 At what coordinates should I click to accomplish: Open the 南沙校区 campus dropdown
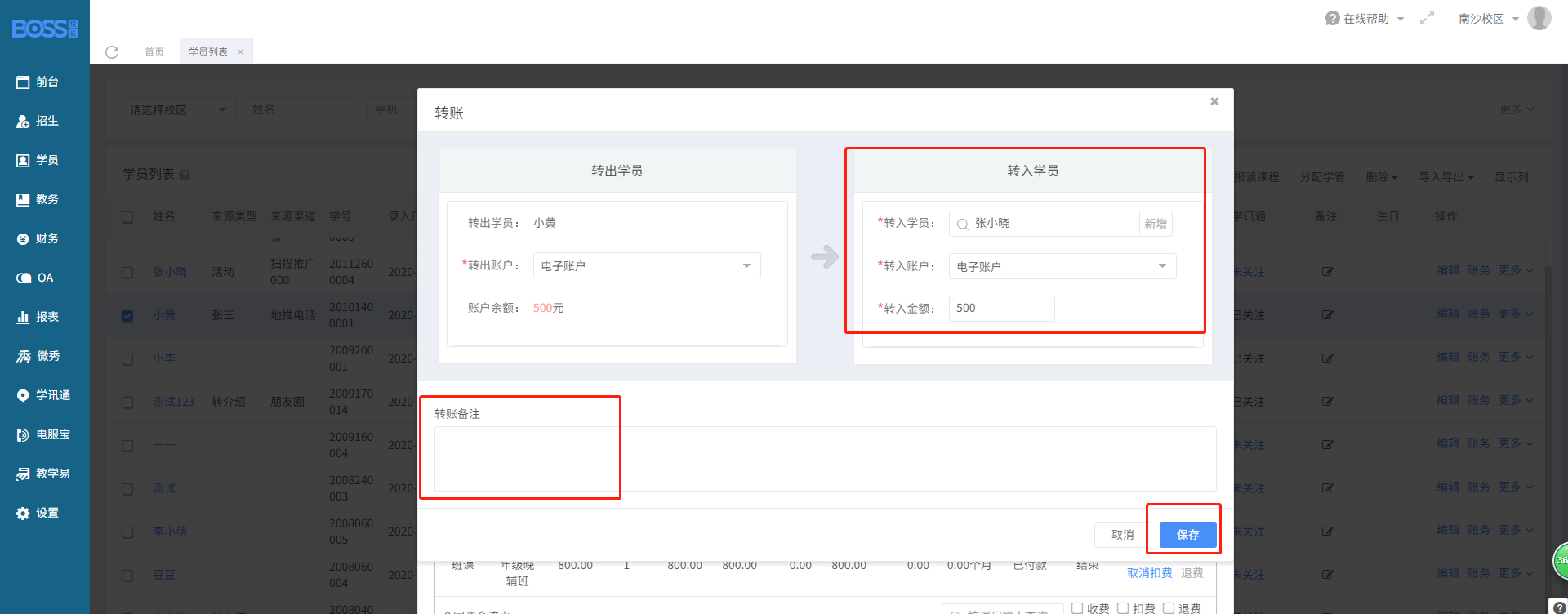pyautogui.click(x=1488, y=19)
